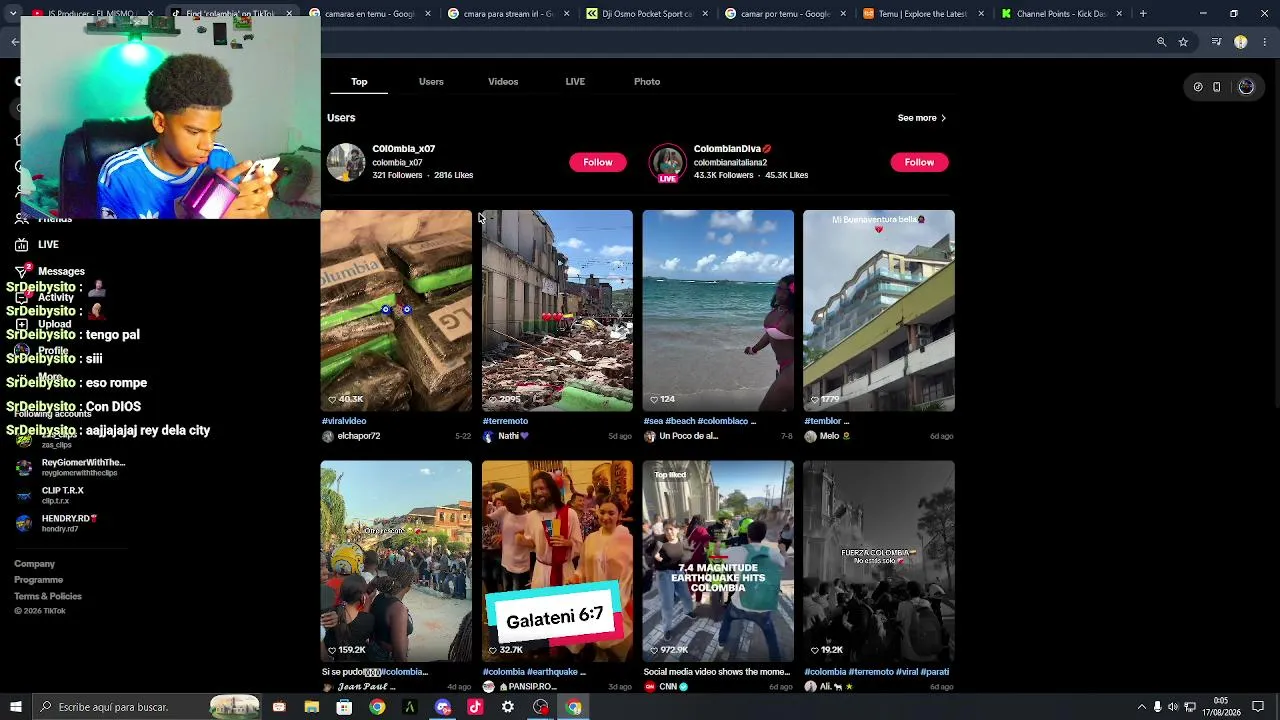This screenshot has width=1280, height=720.
Task: Click the TikTok profile avatar at top right
Action: tap(1246, 87)
